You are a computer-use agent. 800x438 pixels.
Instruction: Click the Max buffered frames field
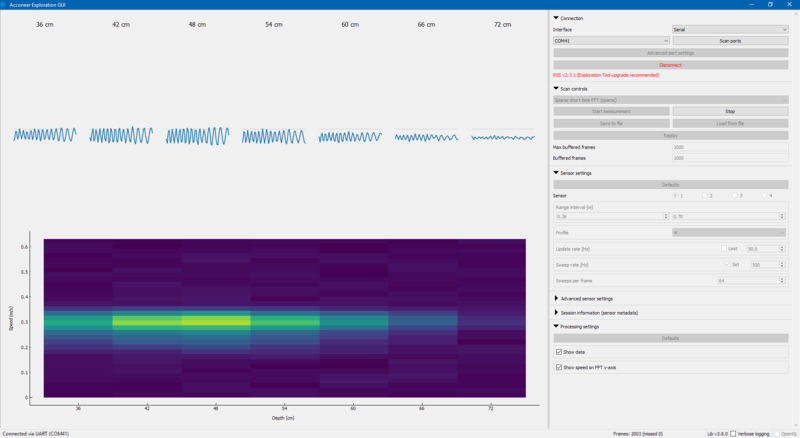point(730,147)
